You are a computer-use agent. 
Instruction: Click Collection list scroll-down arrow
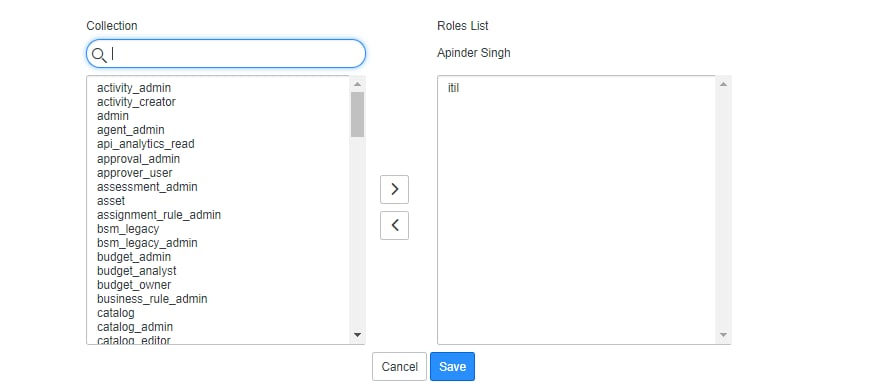(357, 335)
